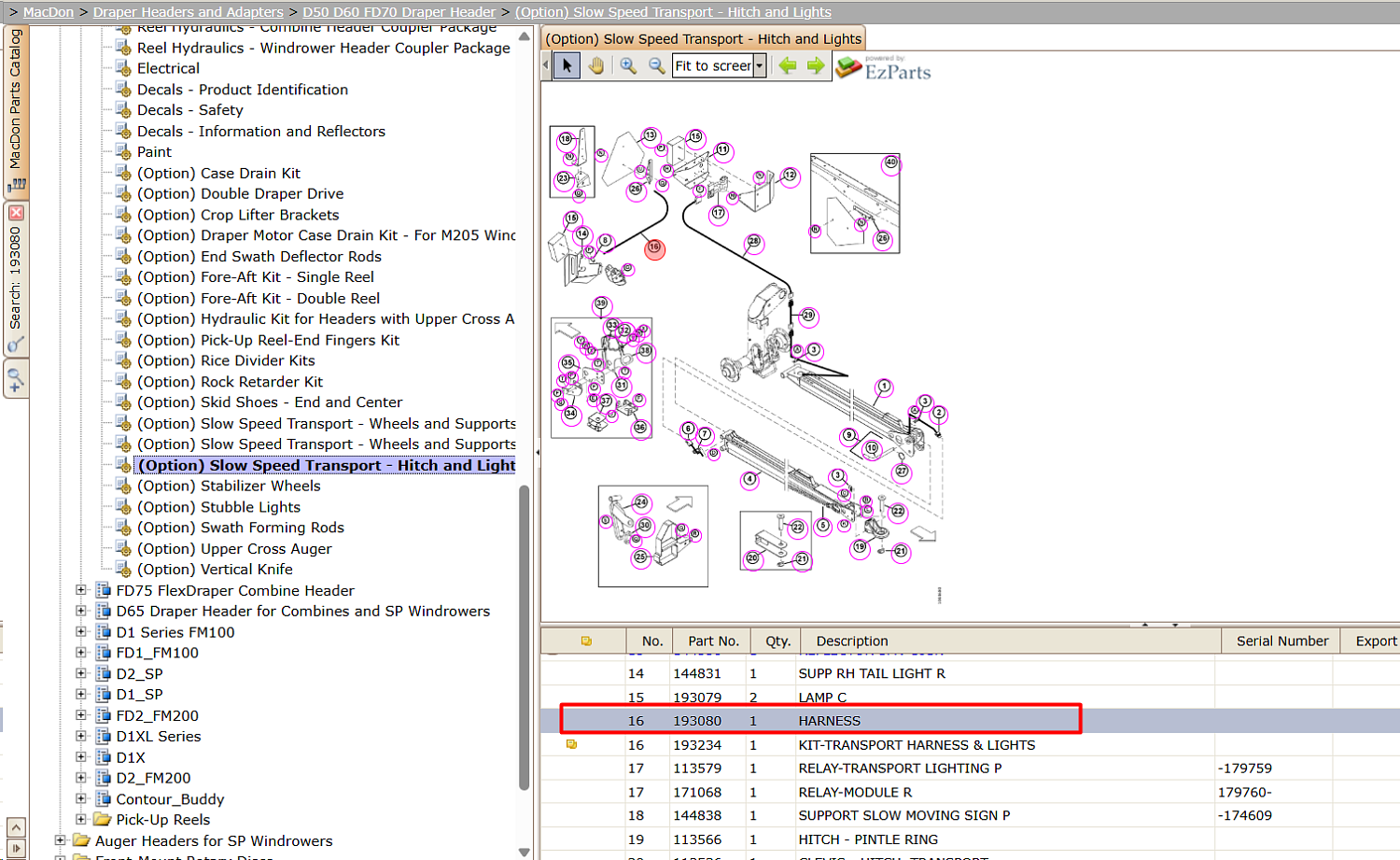Click the Serial Number column header
Image resolution: width=1400 pixels, height=860 pixels.
1281,641
